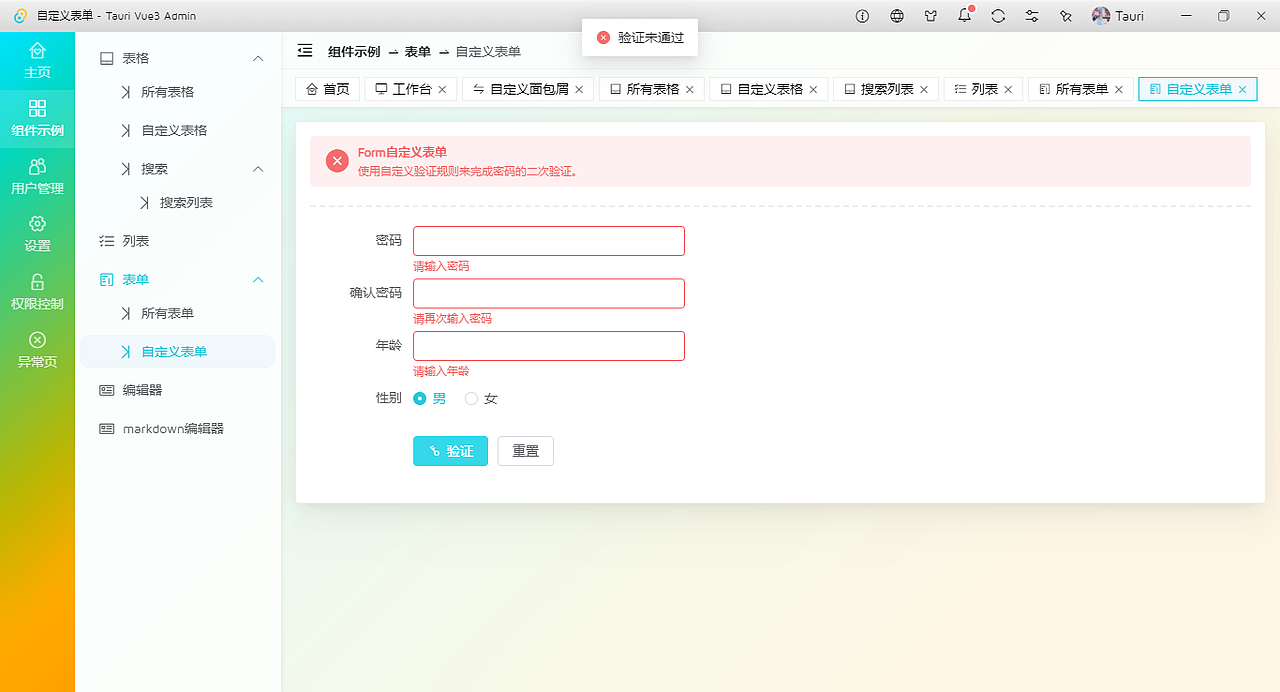Open the language globe icon
This screenshot has width=1280, height=692.
coord(896,15)
